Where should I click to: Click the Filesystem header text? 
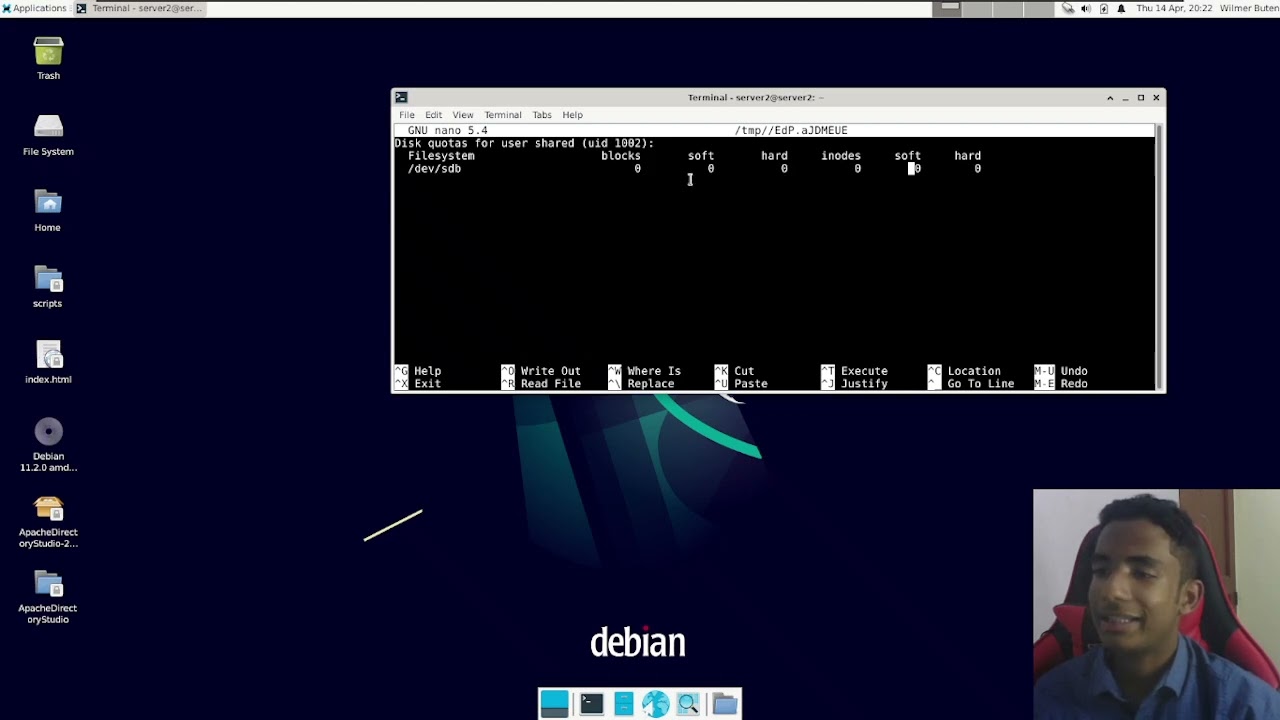(x=441, y=156)
